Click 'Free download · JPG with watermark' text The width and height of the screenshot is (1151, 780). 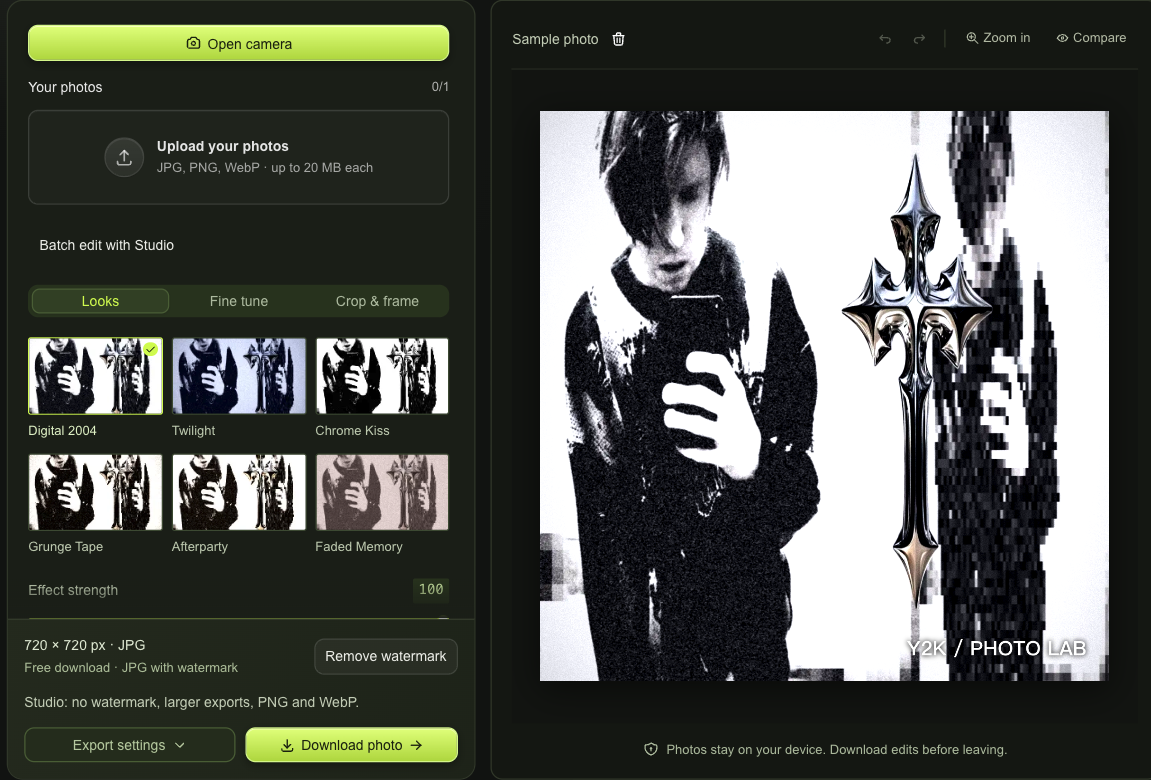click(x=131, y=668)
